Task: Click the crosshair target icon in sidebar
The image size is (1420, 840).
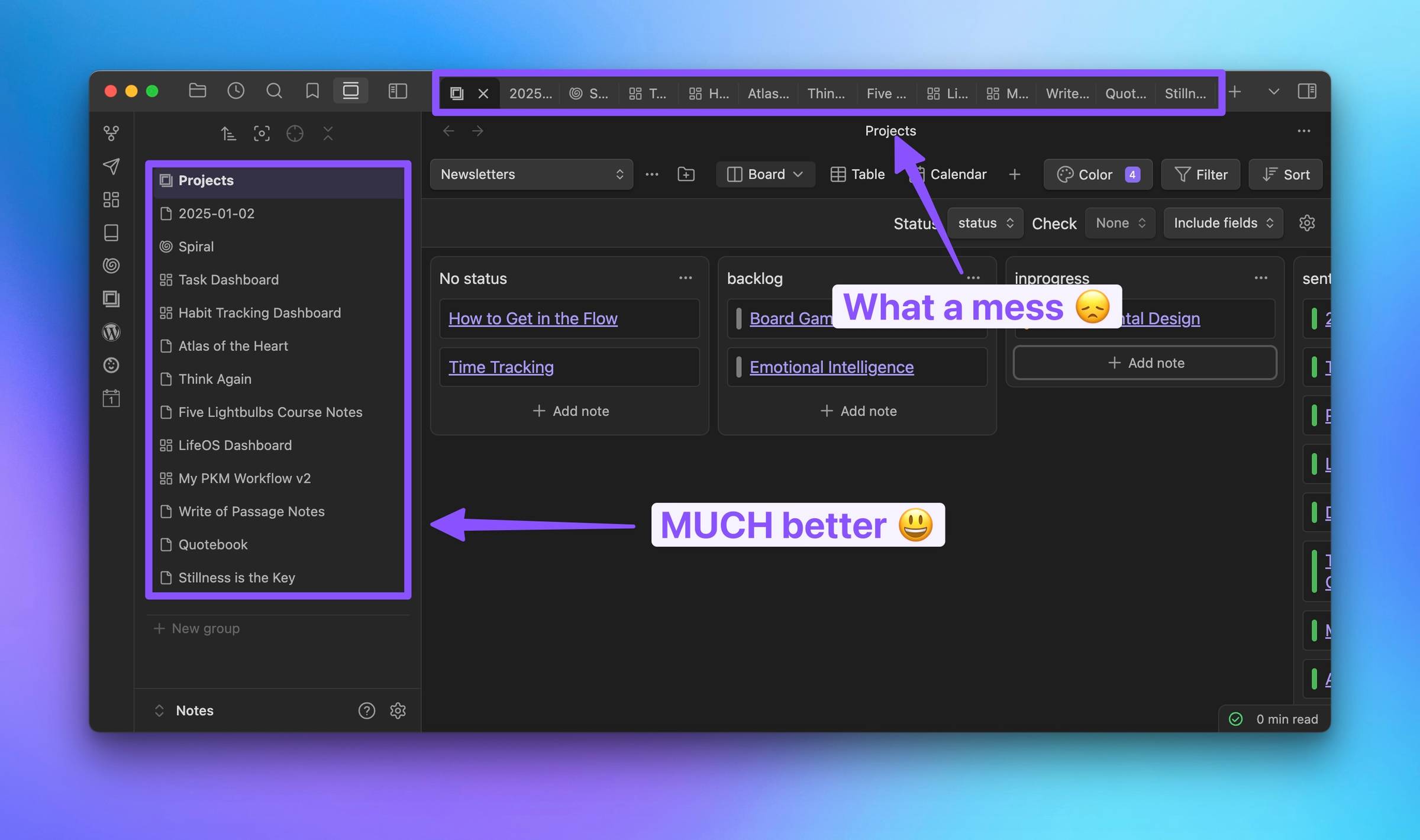Action: 295,134
